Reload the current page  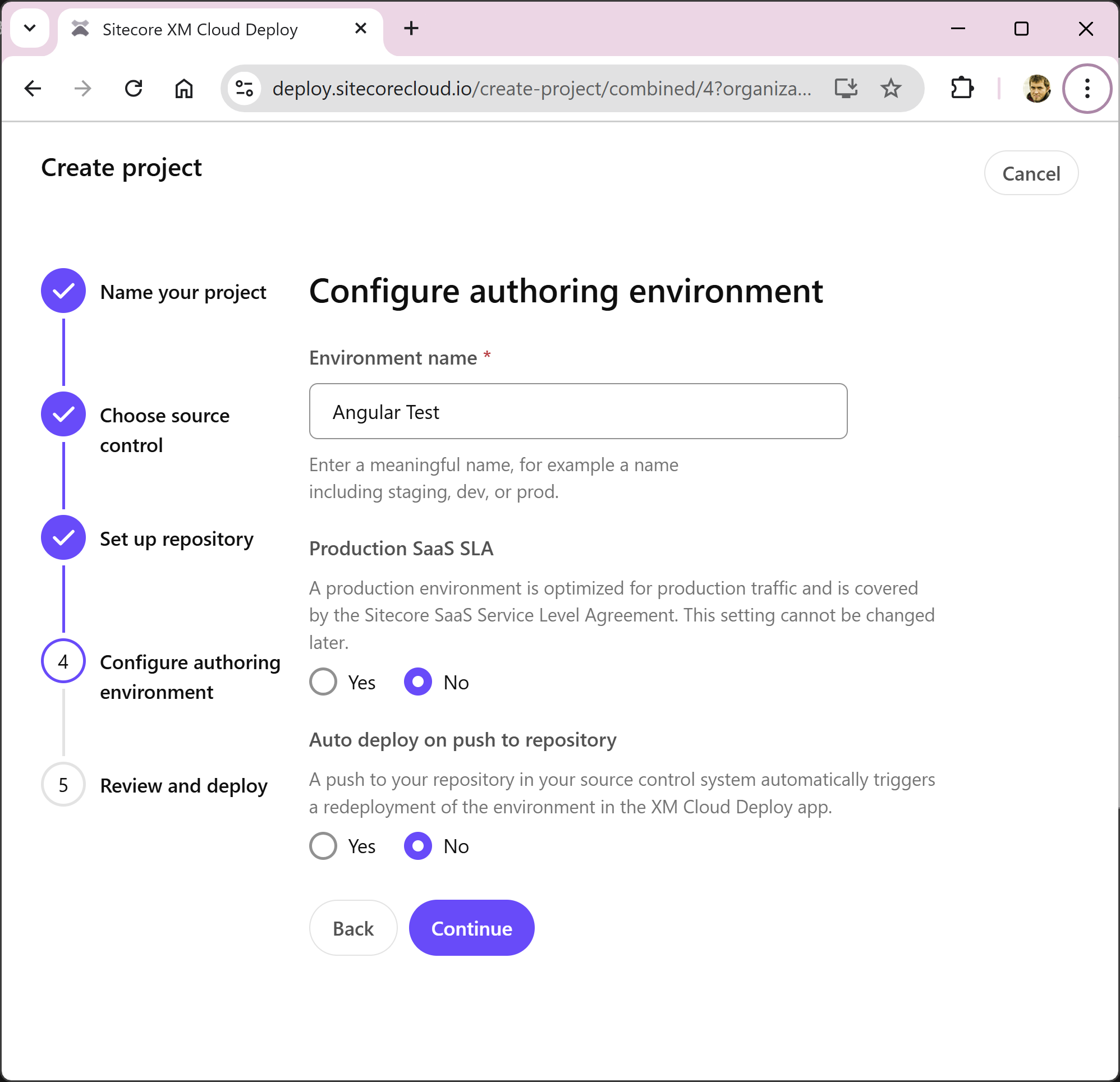tap(134, 89)
